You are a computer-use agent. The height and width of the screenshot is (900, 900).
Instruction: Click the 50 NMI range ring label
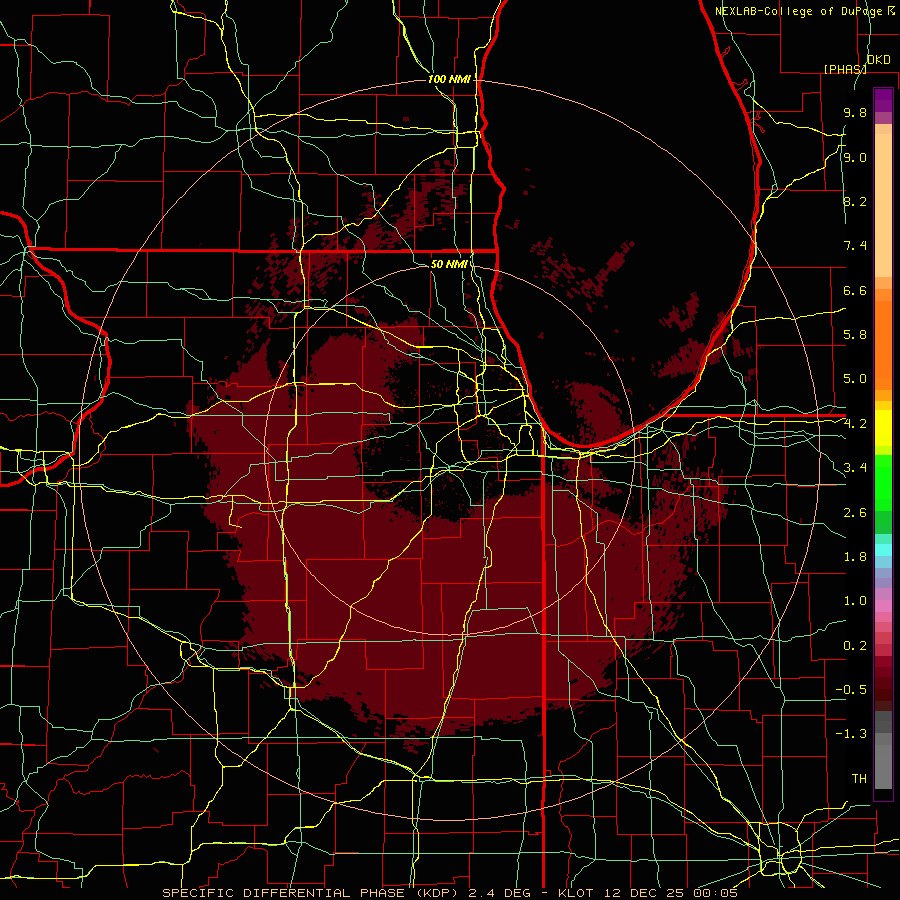coord(449,264)
